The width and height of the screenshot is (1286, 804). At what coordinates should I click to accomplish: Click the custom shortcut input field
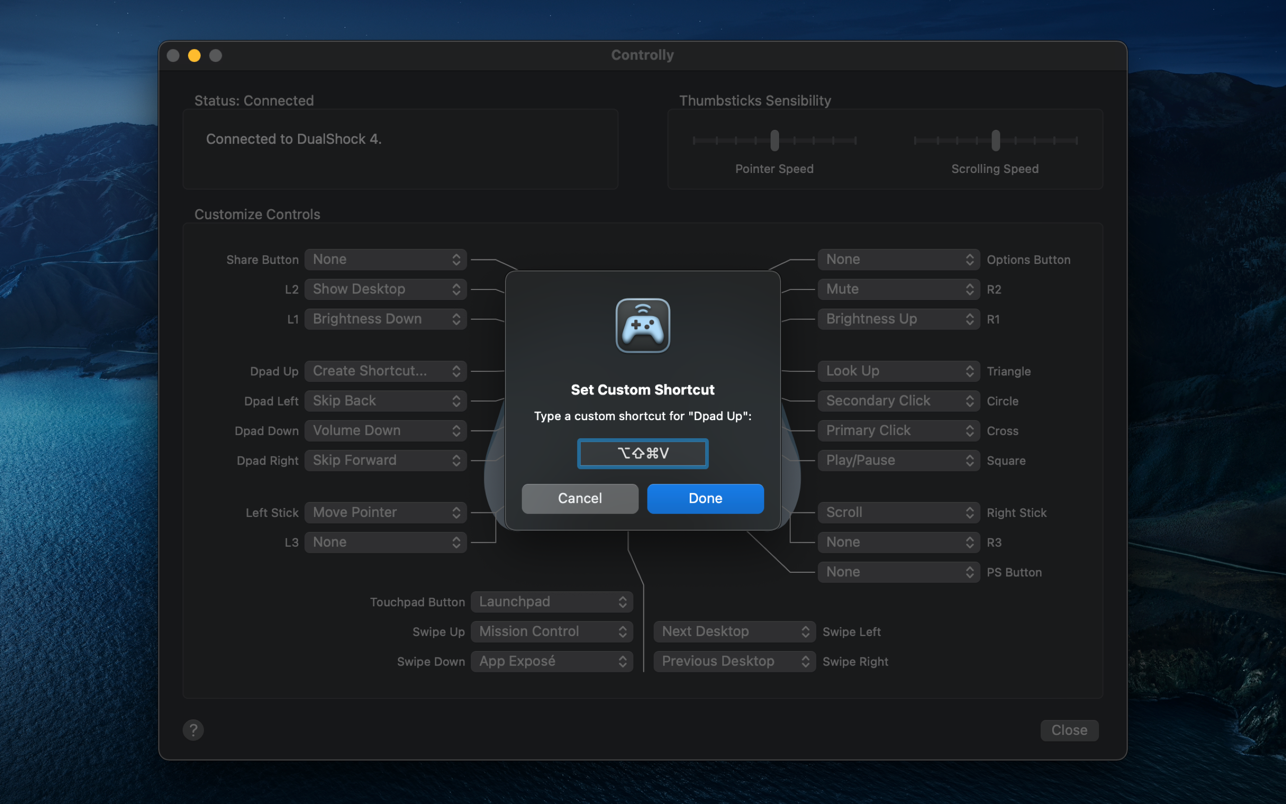point(642,453)
